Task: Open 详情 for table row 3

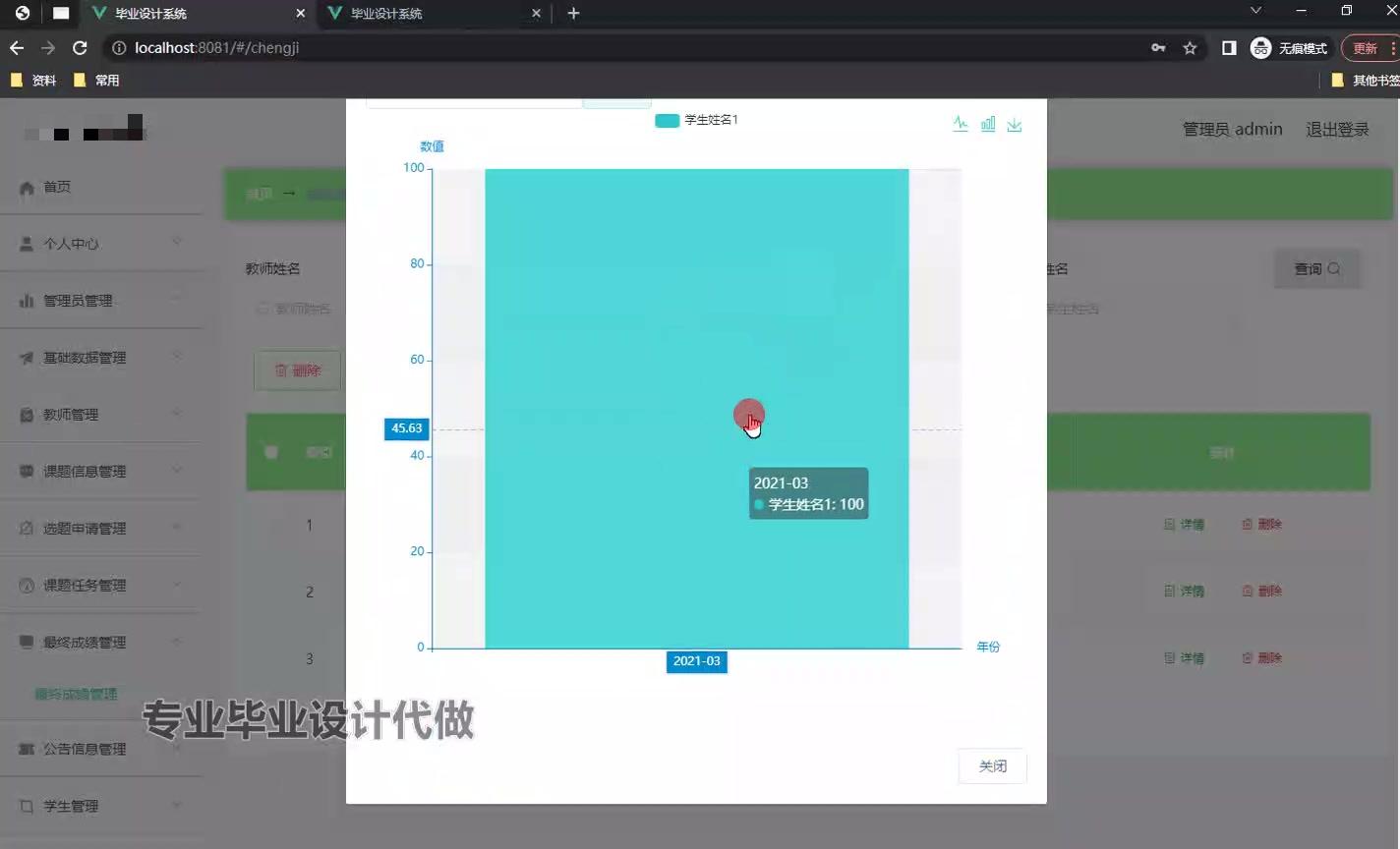Action: [x=1184, y=658]
